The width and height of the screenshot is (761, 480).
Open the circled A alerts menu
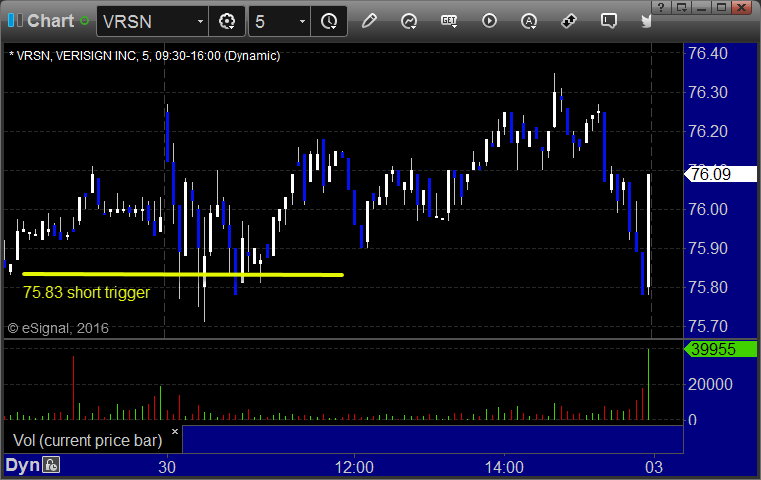click(x=529, y=21)
